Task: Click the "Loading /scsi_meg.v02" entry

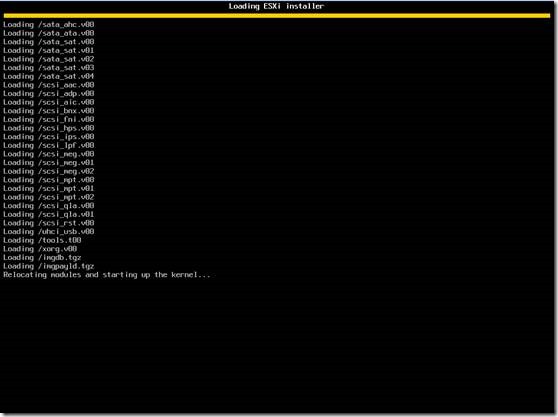Action: [x=49, y=171]
